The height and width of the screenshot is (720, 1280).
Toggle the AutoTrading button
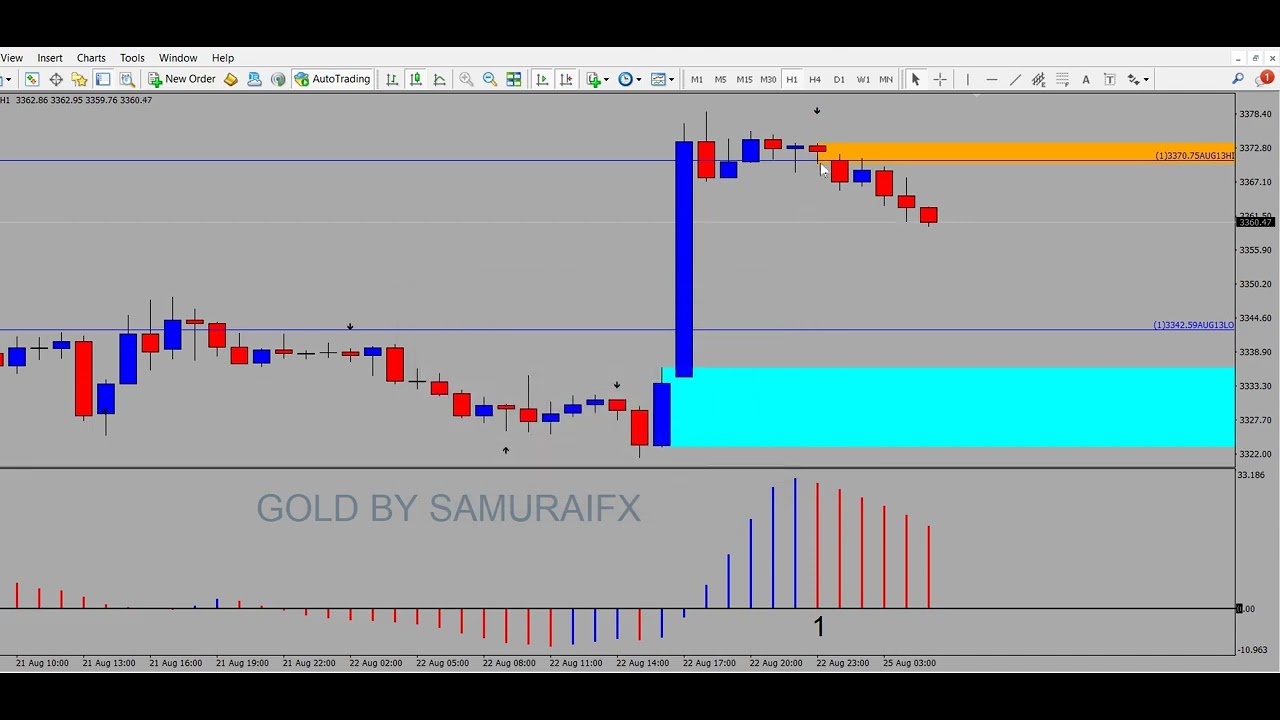click(x=333, y=79)
